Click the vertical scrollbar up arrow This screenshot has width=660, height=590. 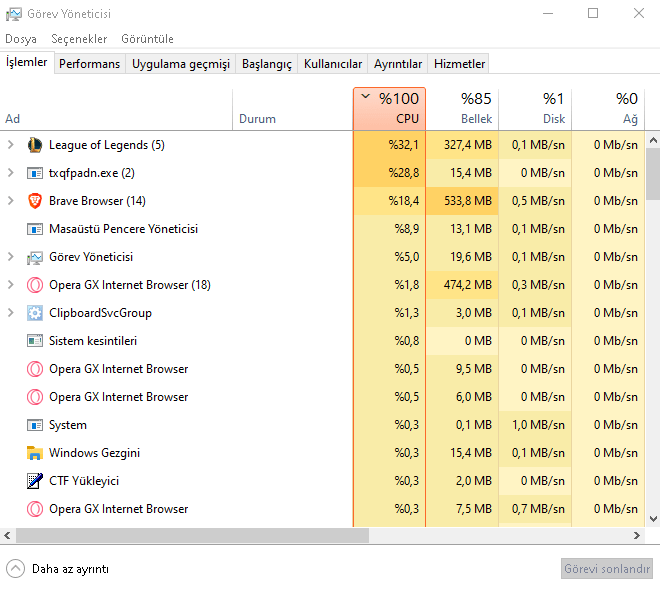pos(653,141)
